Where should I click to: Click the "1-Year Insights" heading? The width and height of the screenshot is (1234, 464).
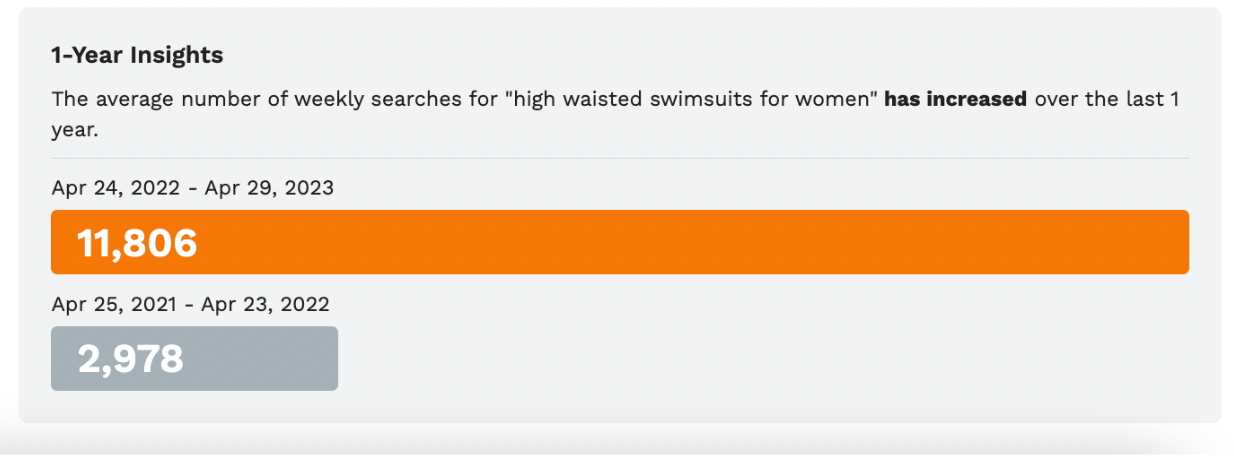[137, 56]
